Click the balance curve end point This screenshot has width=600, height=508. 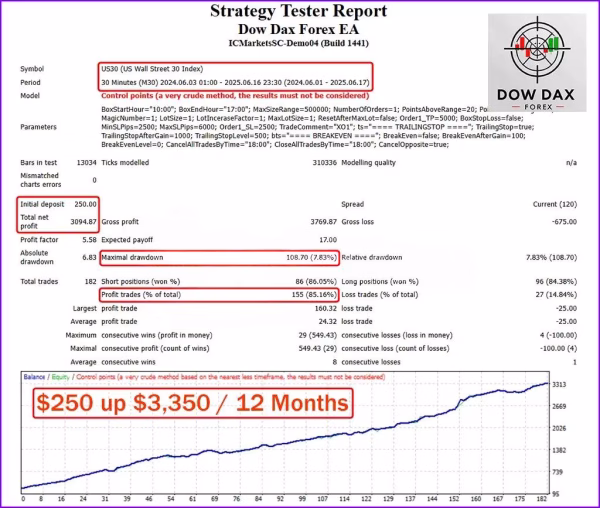(x=548, y=383)
